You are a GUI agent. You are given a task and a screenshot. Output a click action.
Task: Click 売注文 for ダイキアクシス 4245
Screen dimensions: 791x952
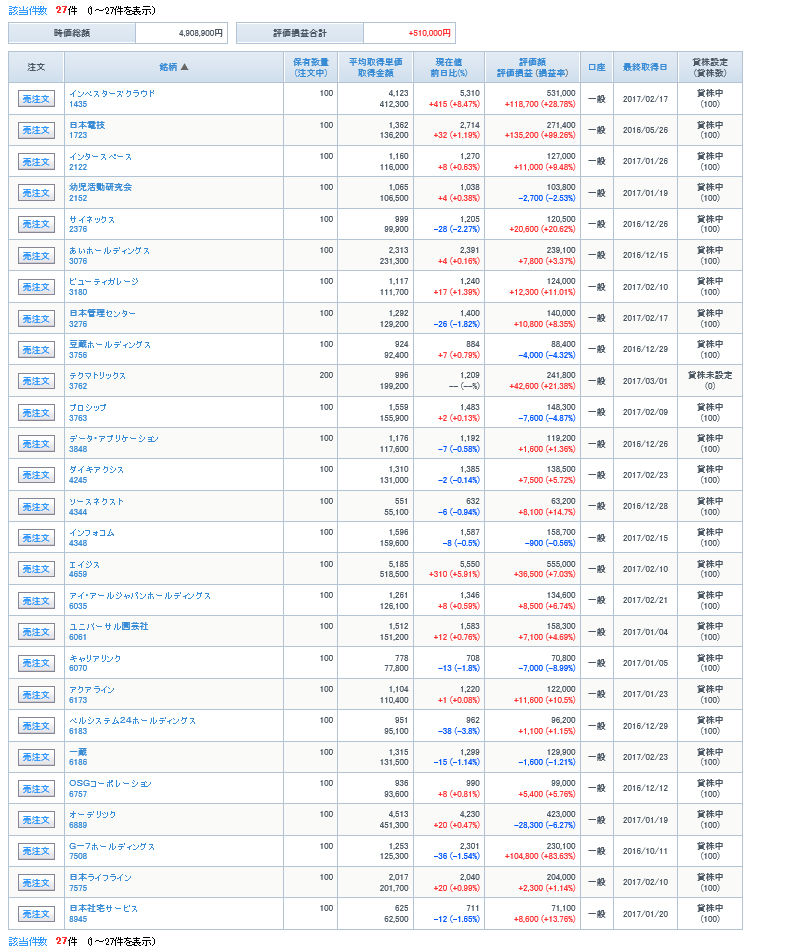tap(36, 475)
